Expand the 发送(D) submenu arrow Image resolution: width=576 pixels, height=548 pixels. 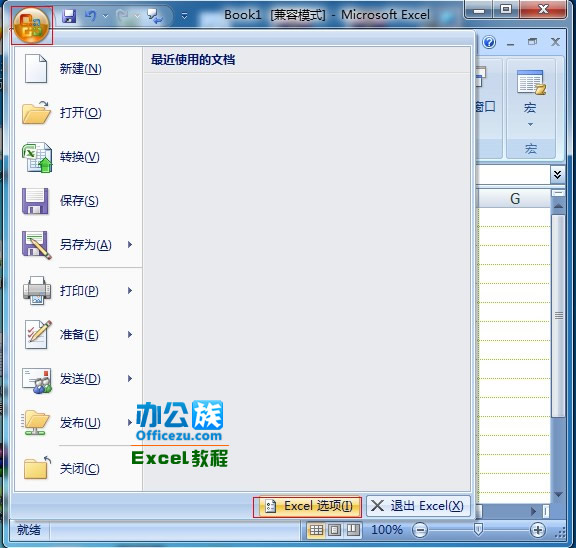click(x=130, y=378)
